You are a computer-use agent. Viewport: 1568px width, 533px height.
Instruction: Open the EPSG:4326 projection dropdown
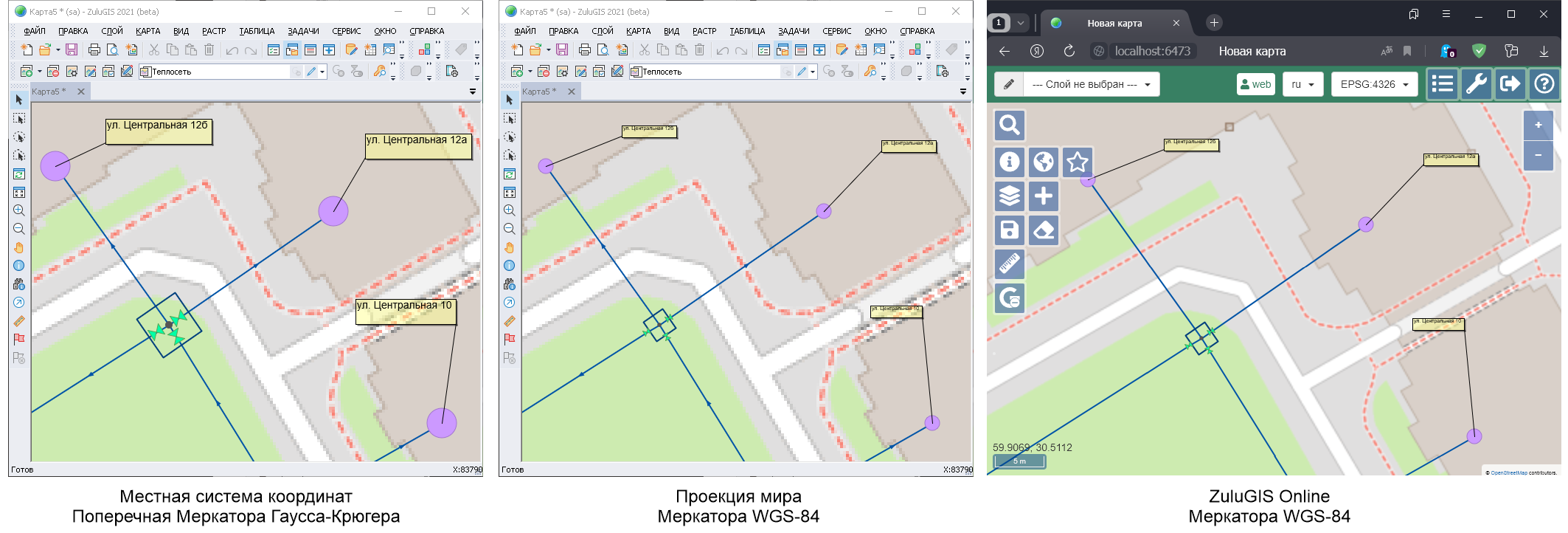pos(1374,84)
